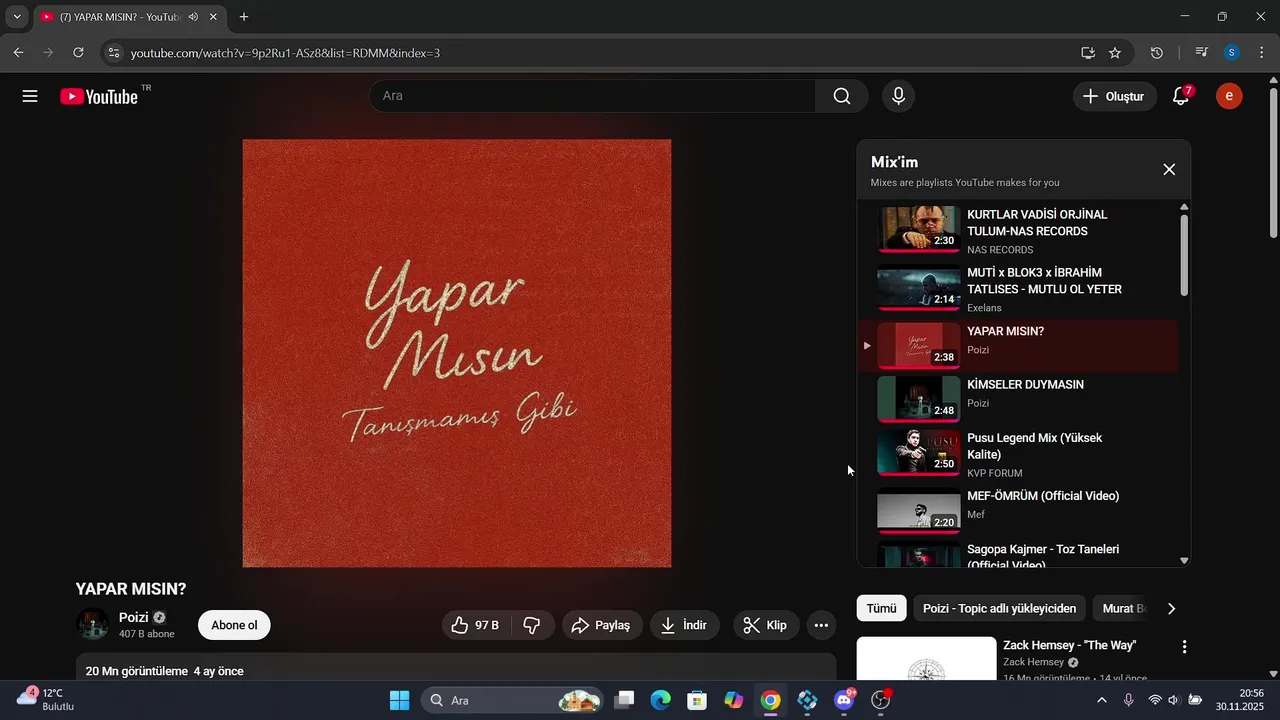This screenshot has width=1280, height=720.
Task: Share the video with Paylaş
Action: 602,625
